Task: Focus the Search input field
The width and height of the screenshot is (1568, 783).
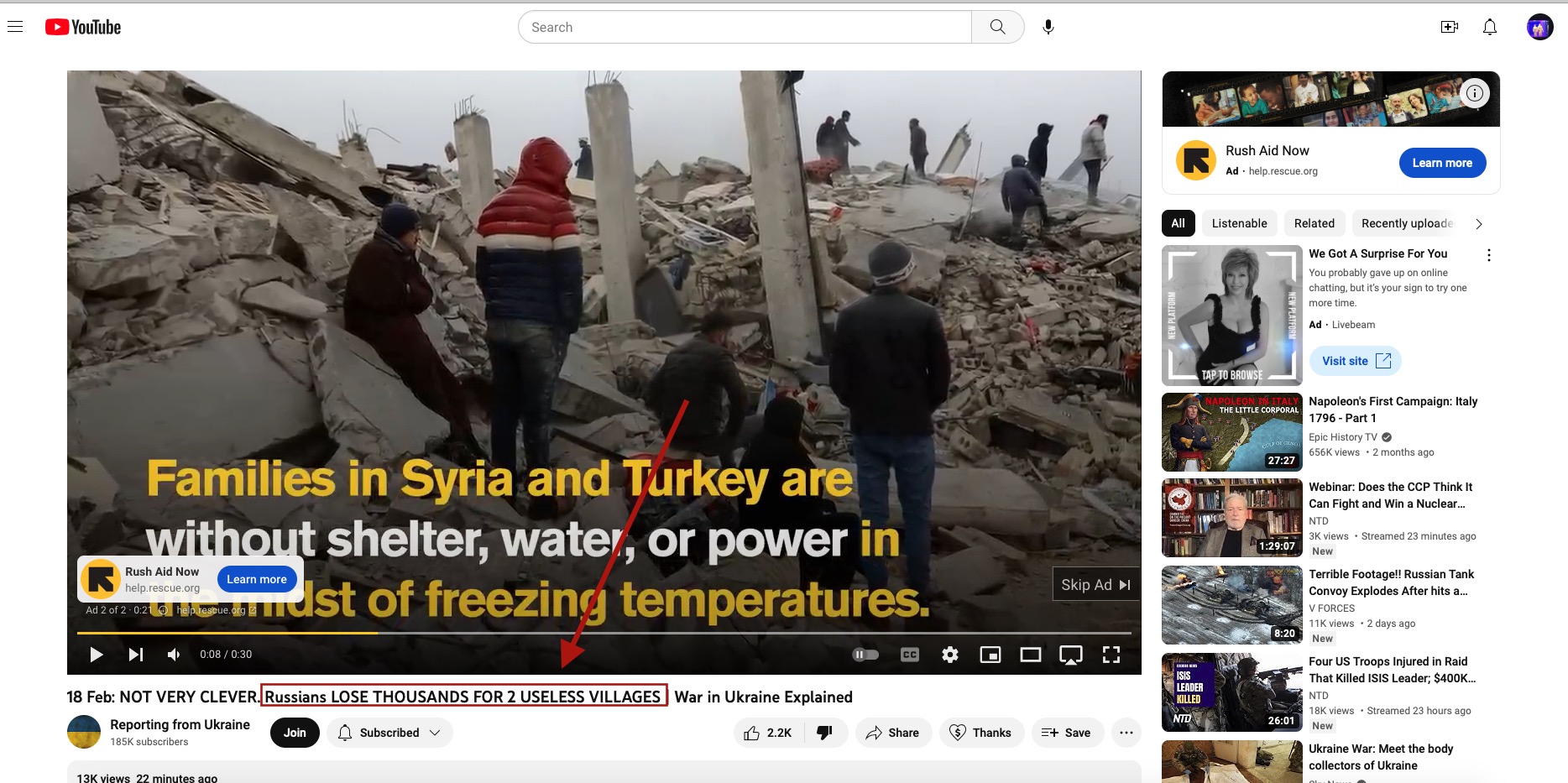Action: pyautogui.click(x=745, y=27)
